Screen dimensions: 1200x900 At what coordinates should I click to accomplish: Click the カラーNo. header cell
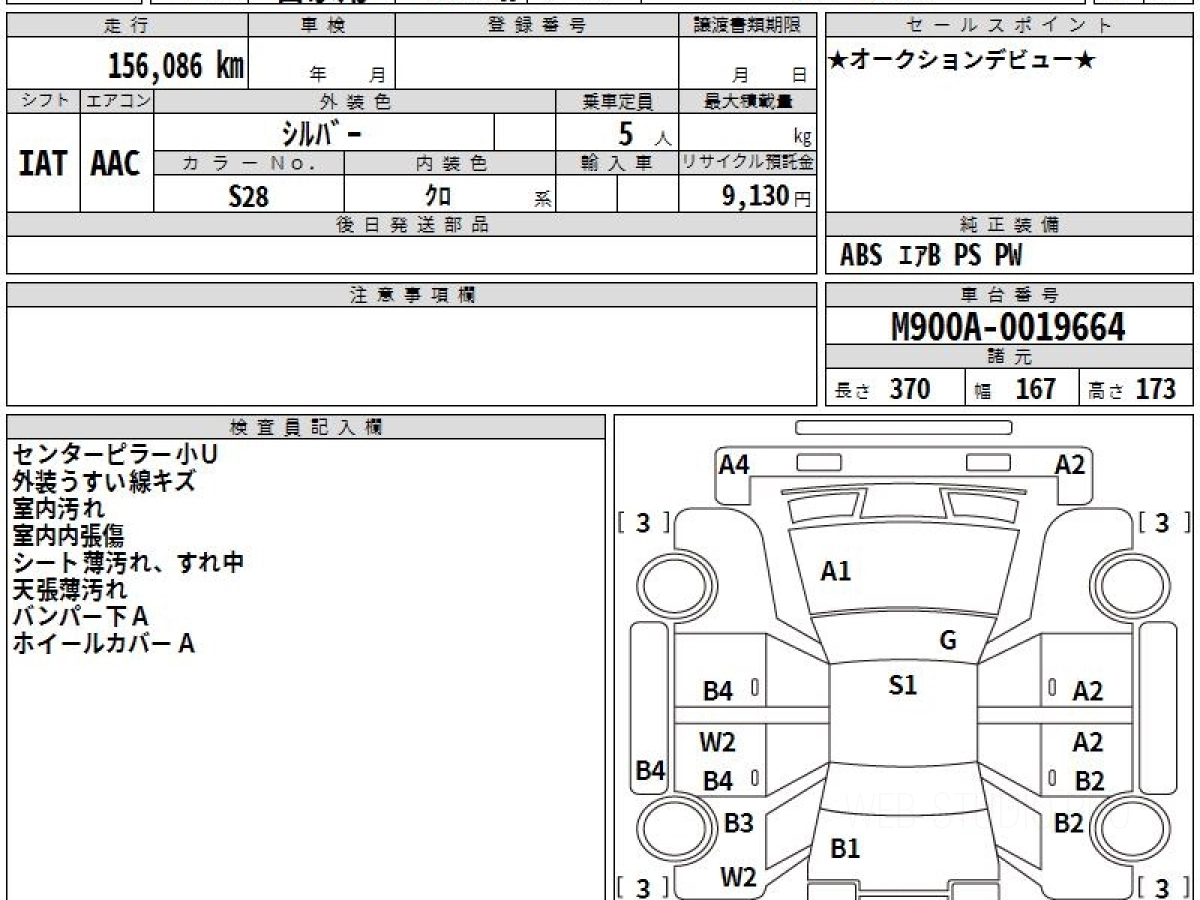249,163
